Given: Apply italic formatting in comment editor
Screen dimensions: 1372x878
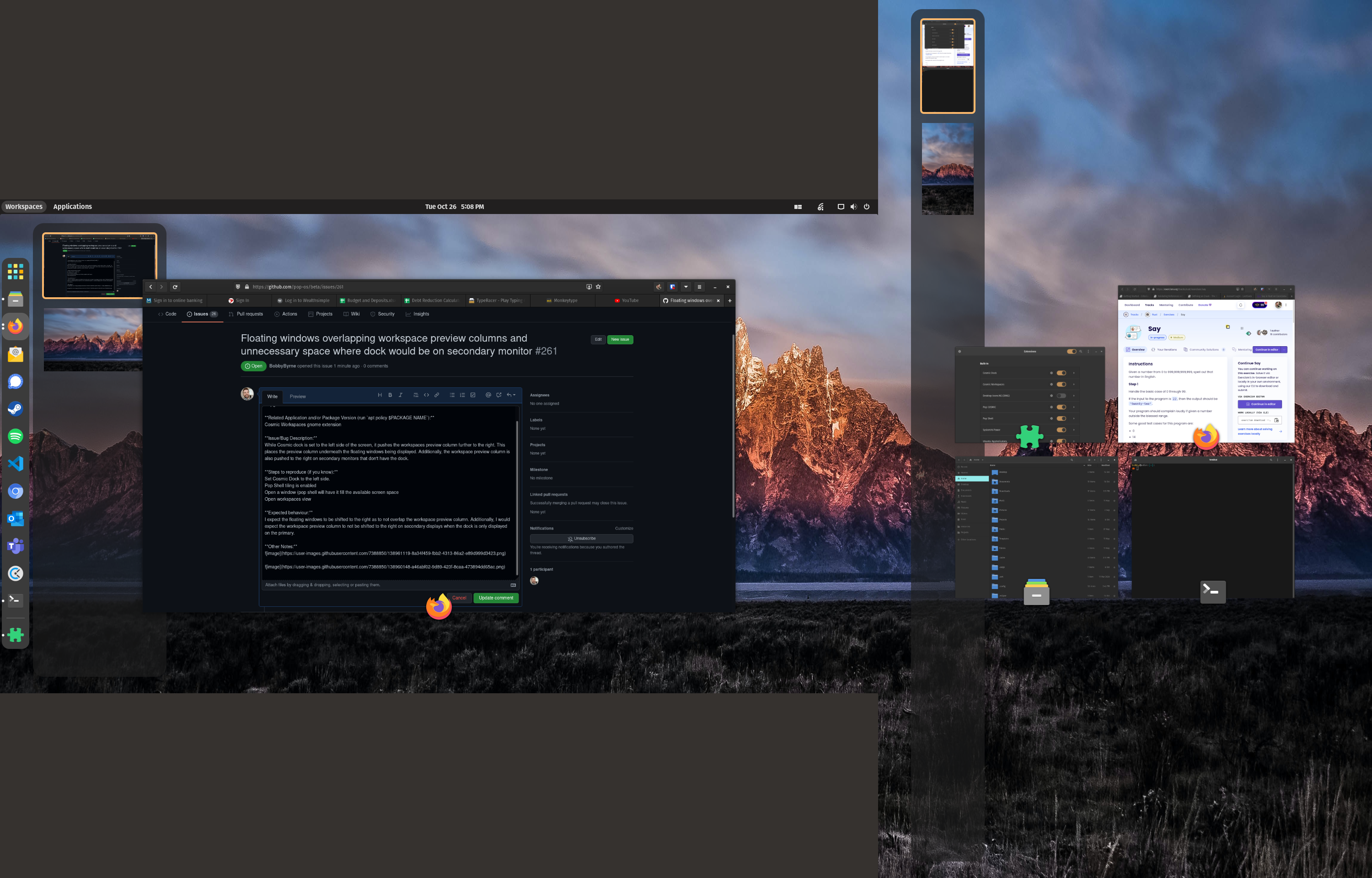Looking at the screenshot, I should [401, 395].
